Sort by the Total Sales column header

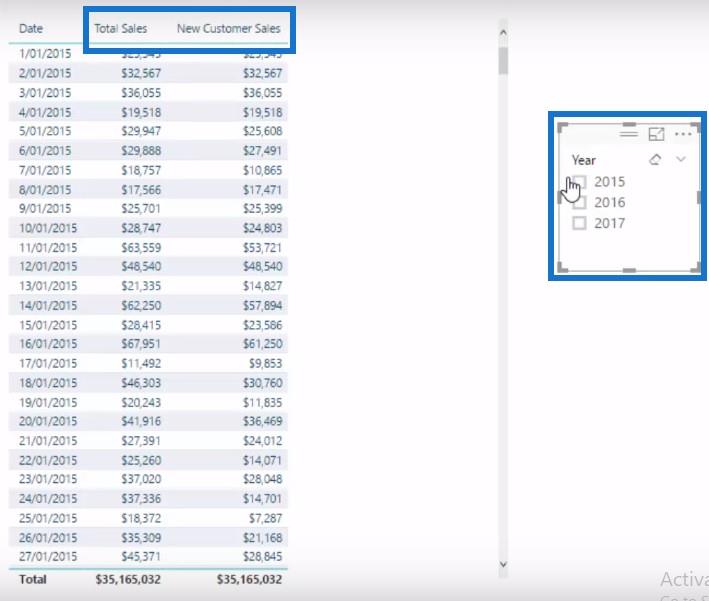click(x=120, y=28)
